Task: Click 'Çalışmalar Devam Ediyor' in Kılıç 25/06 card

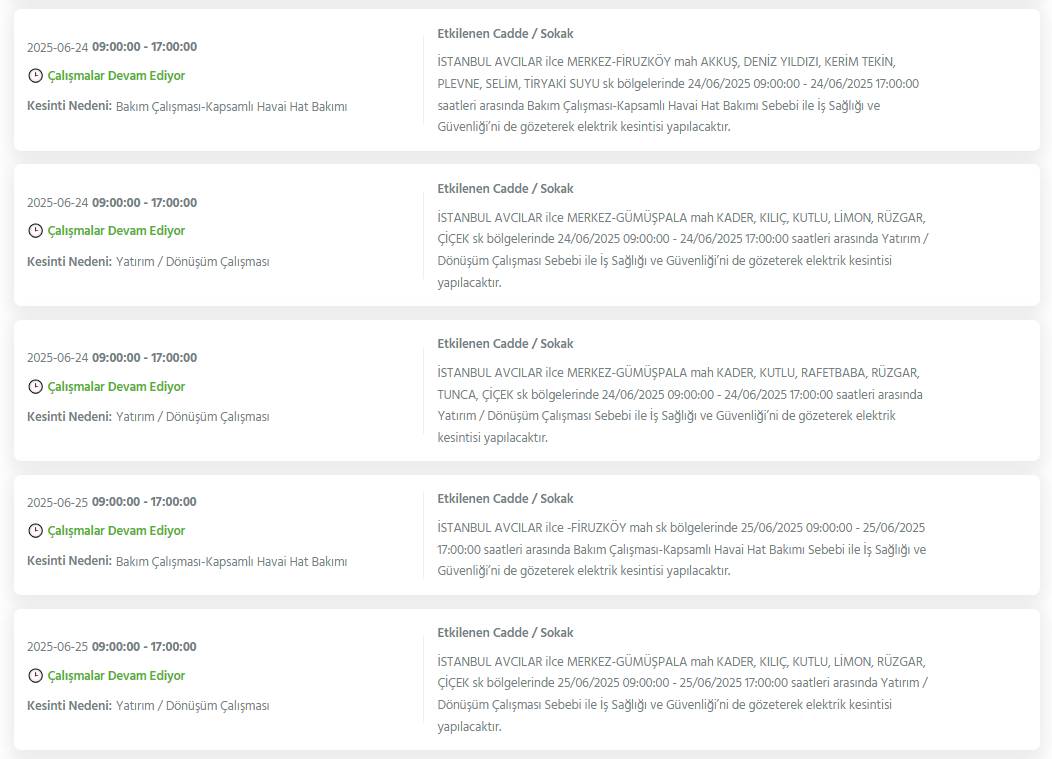Action: (x=116, y=676)
